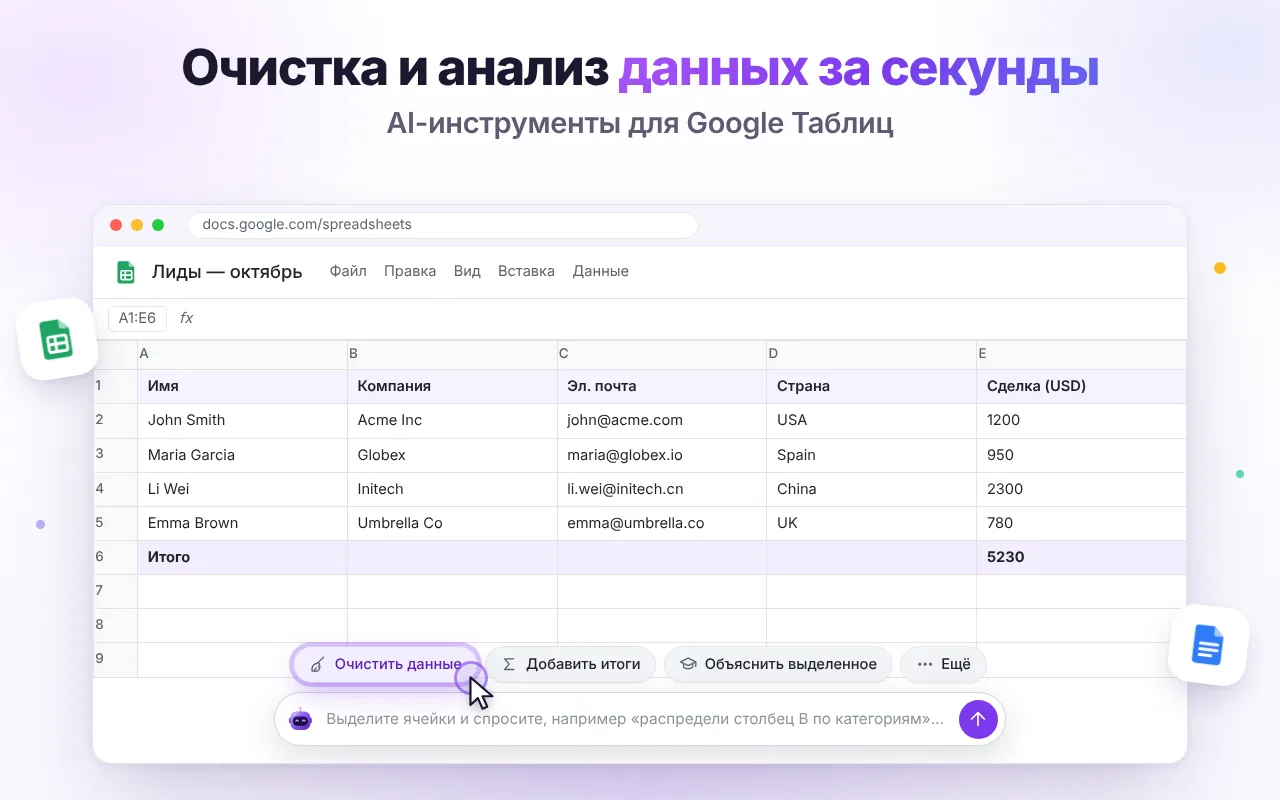Click the purple send arrow button
This screenshot has width=1280, height=800.
[978, 719]
